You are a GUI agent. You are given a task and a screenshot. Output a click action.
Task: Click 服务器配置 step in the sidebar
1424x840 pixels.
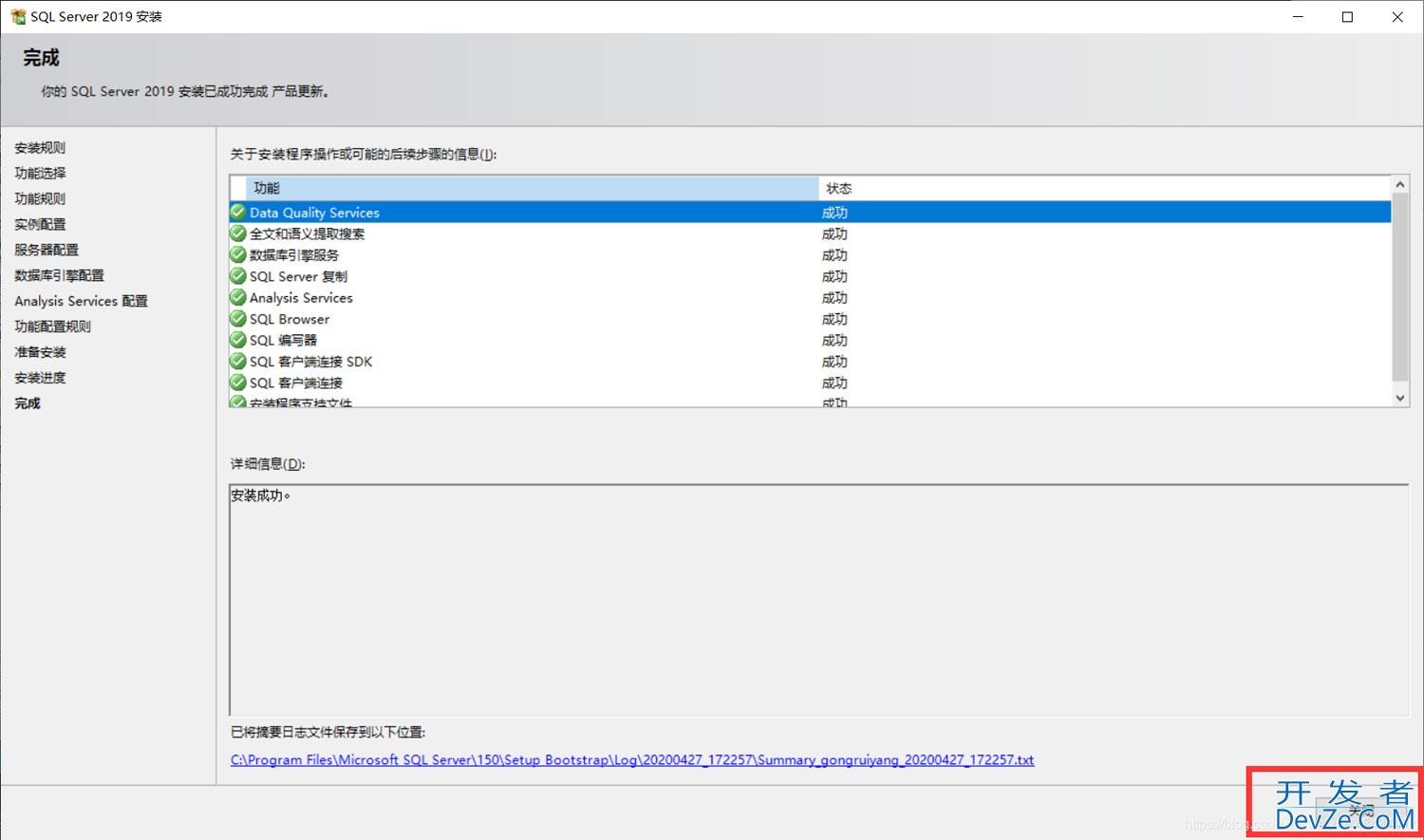point(47,250)
